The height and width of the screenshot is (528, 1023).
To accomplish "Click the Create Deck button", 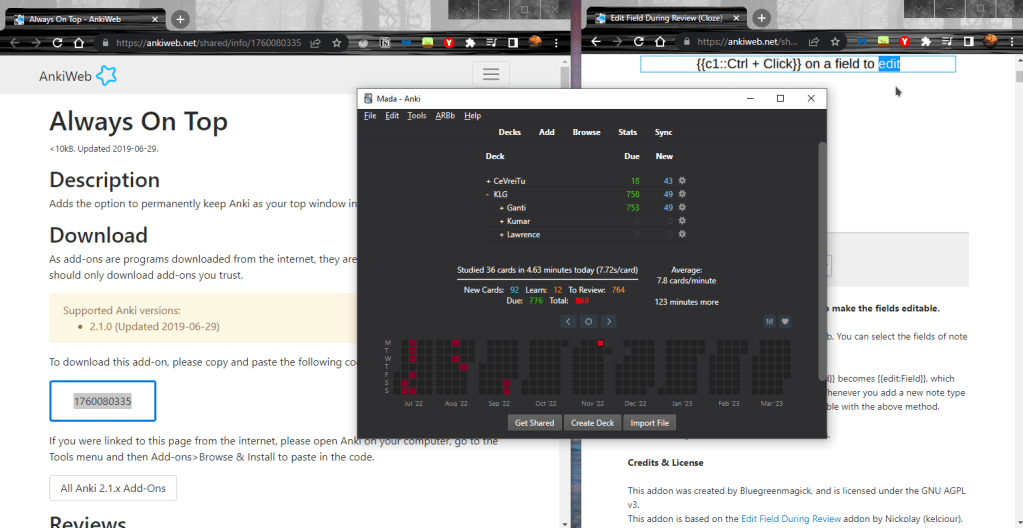I will point(592,423).
